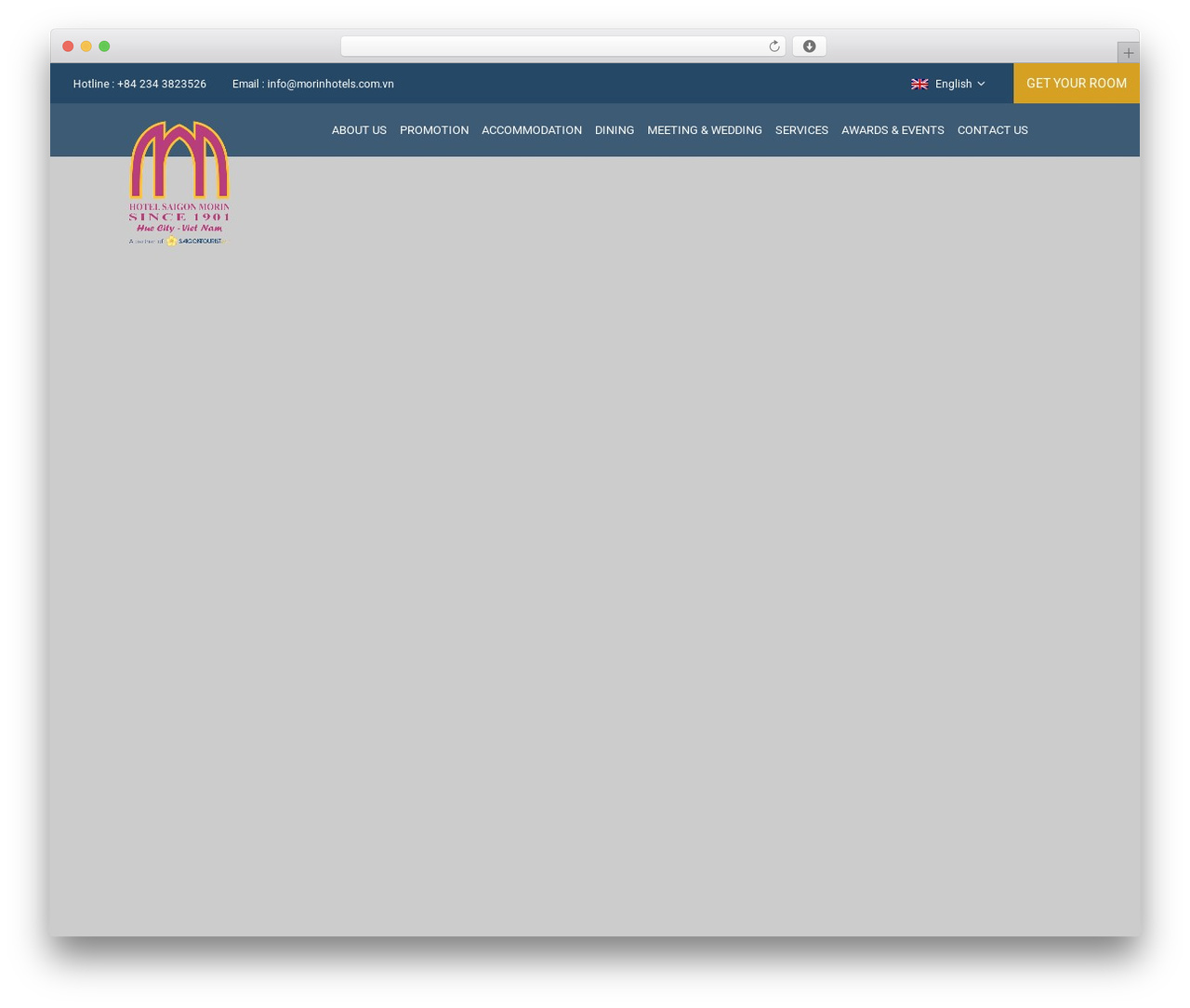Open Awards & Events menu
Image resolution: width=1190 pixels, height=1008 pixels.
coord(892,130)
